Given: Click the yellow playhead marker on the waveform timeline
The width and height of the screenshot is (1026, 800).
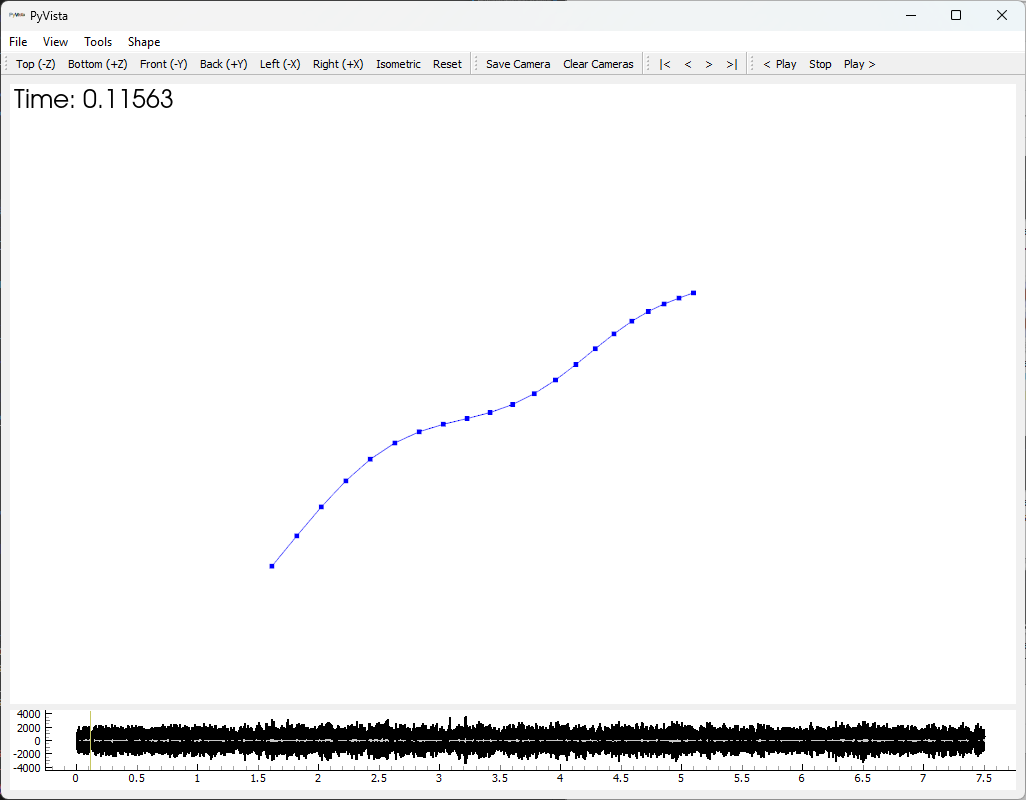Looking at the screenshot, I should coord(89,740).
